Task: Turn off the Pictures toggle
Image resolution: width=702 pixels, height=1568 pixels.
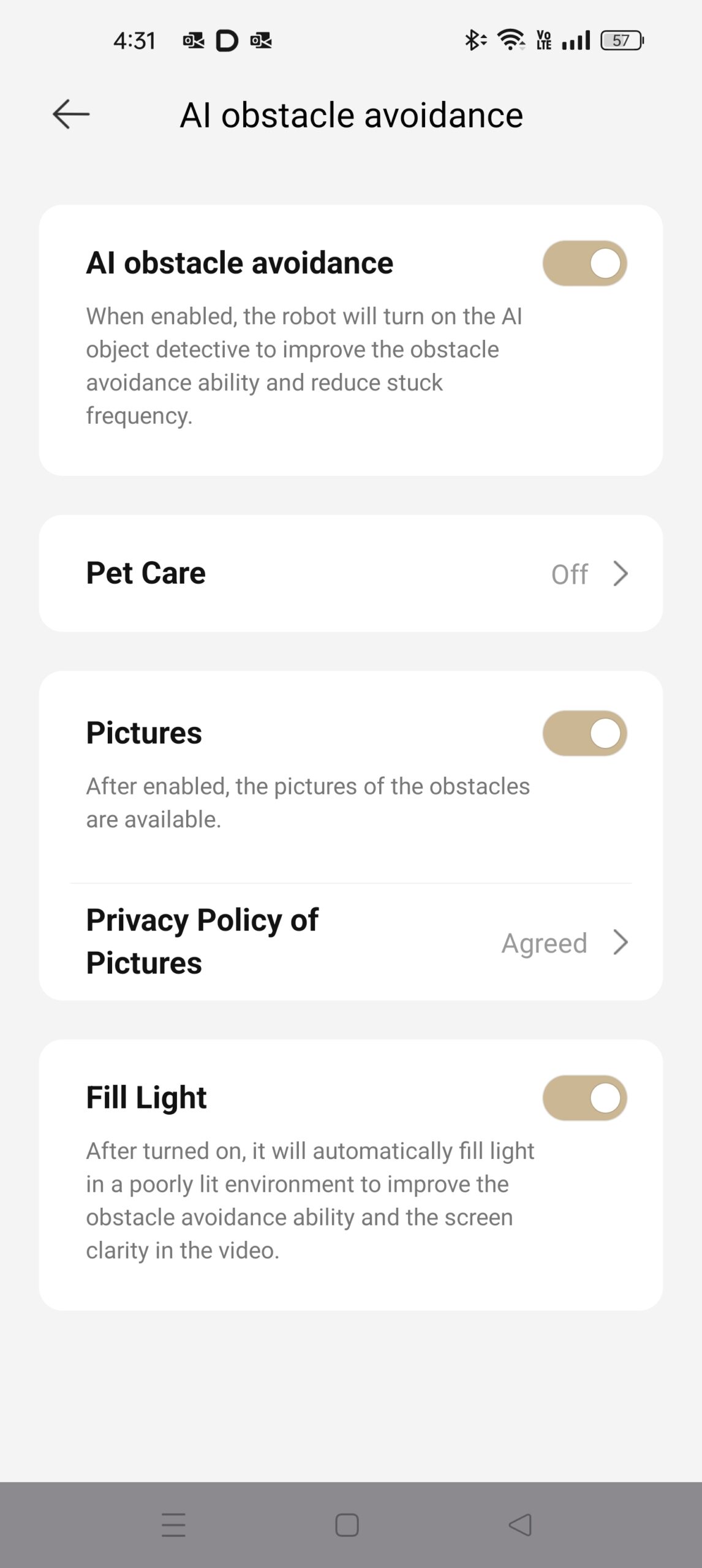Action: pos(584,733)
